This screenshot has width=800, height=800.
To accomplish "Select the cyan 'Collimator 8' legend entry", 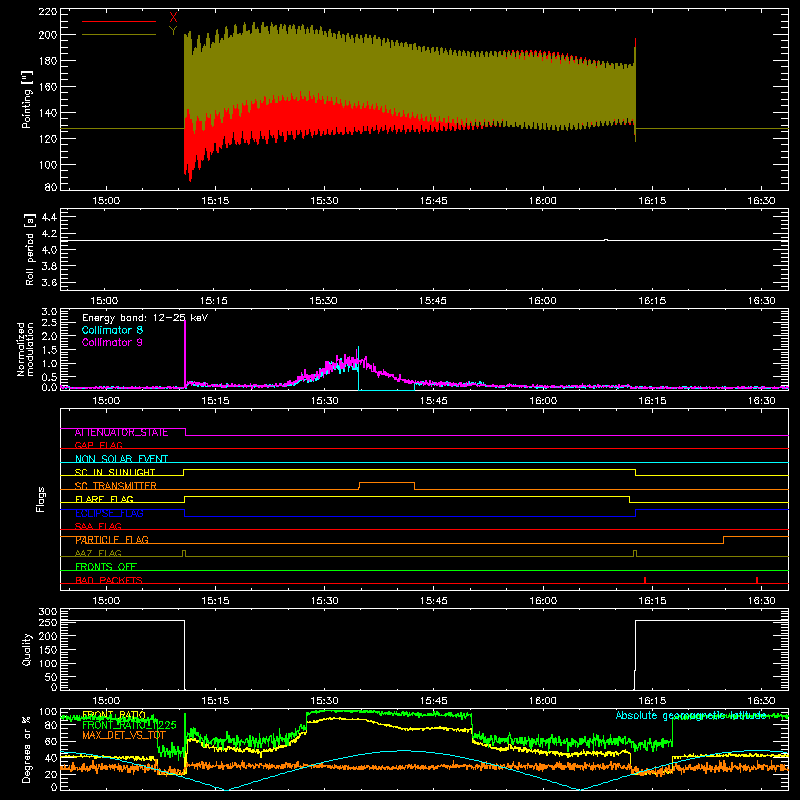I will point(112,330).
